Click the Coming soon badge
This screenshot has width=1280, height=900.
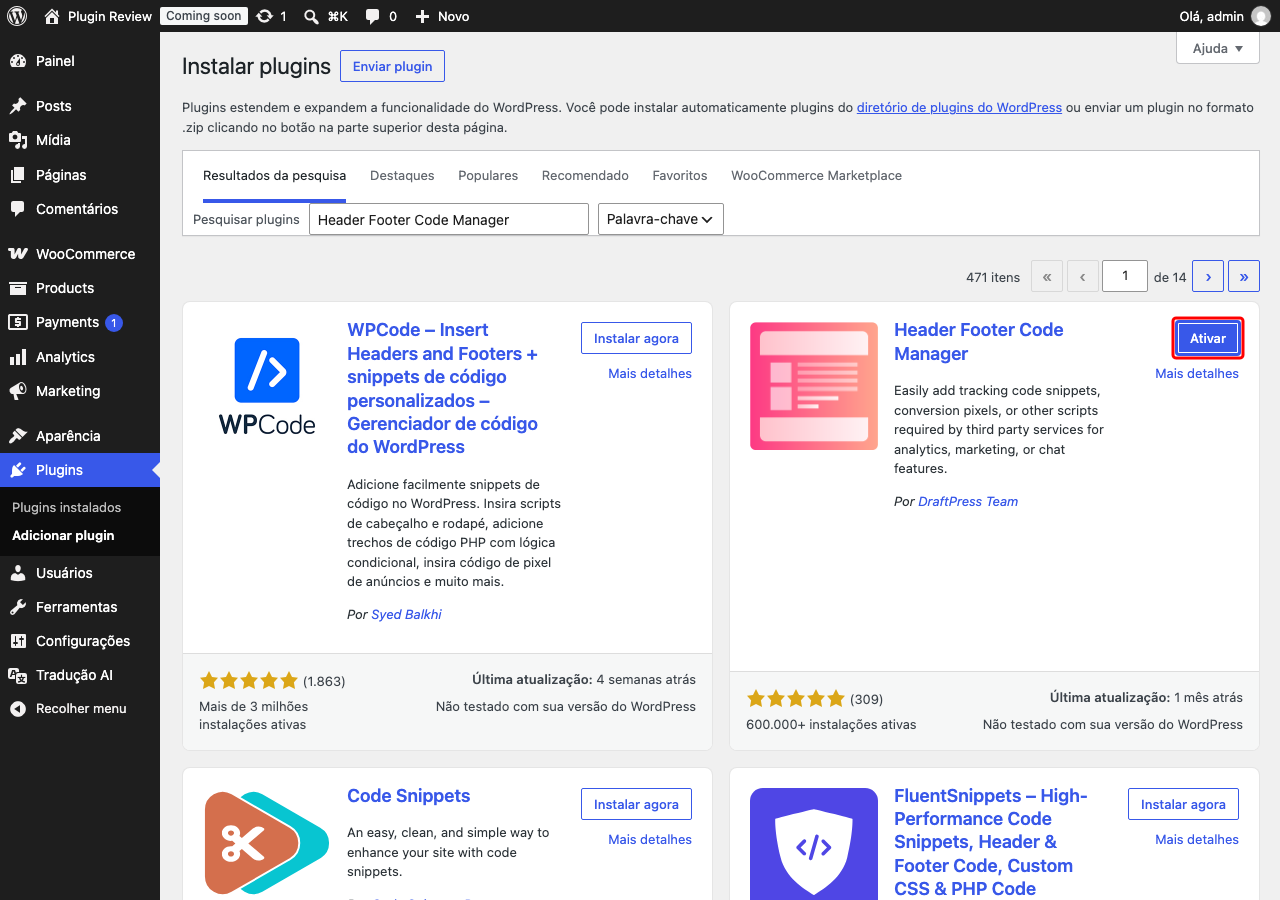point(203,16)
